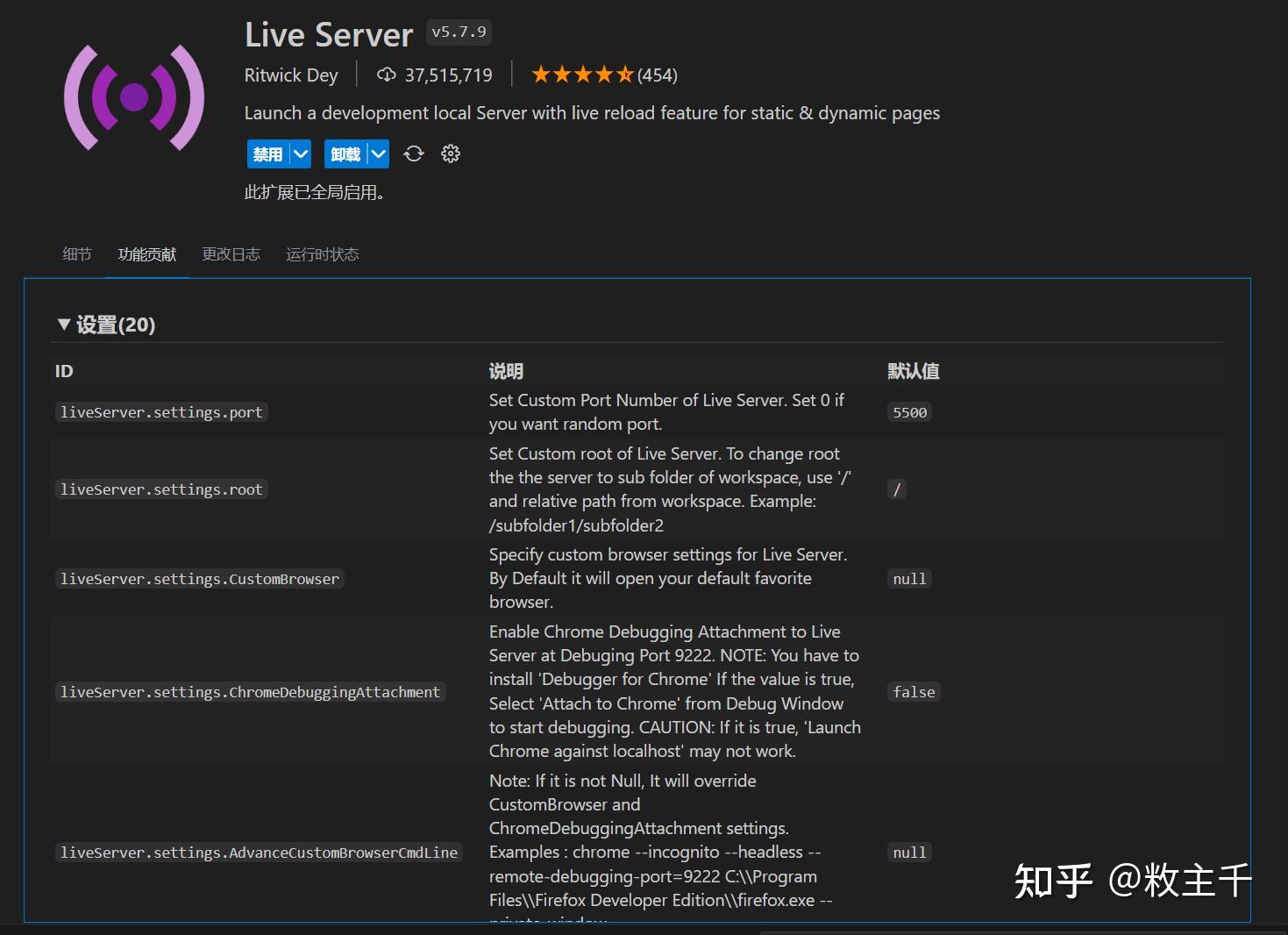Click the 禁用 (disable) button

pyautogui.click(x=268, y=154)
